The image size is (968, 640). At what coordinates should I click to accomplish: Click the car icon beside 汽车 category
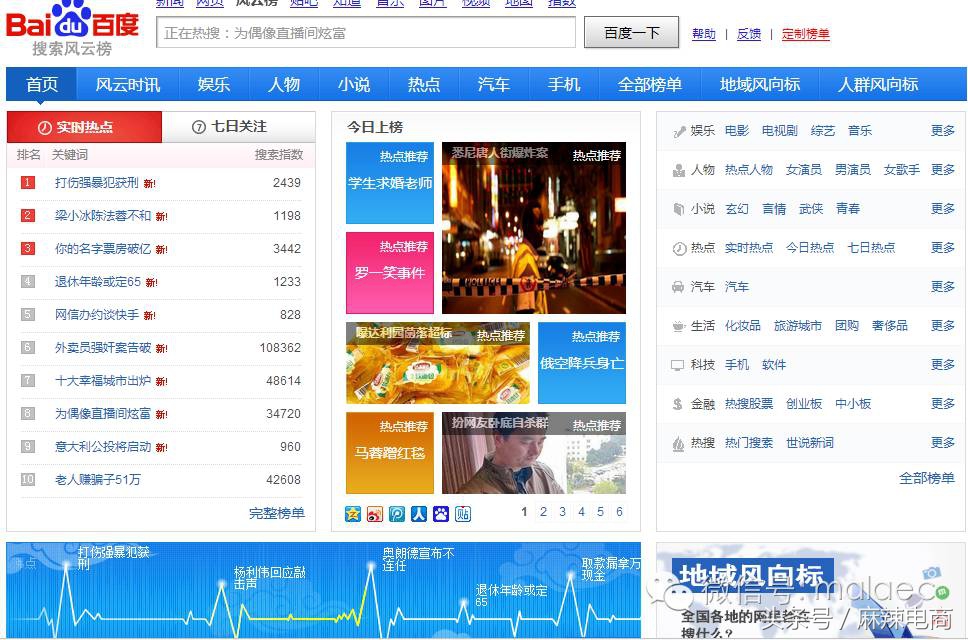[x=678, y=286]
